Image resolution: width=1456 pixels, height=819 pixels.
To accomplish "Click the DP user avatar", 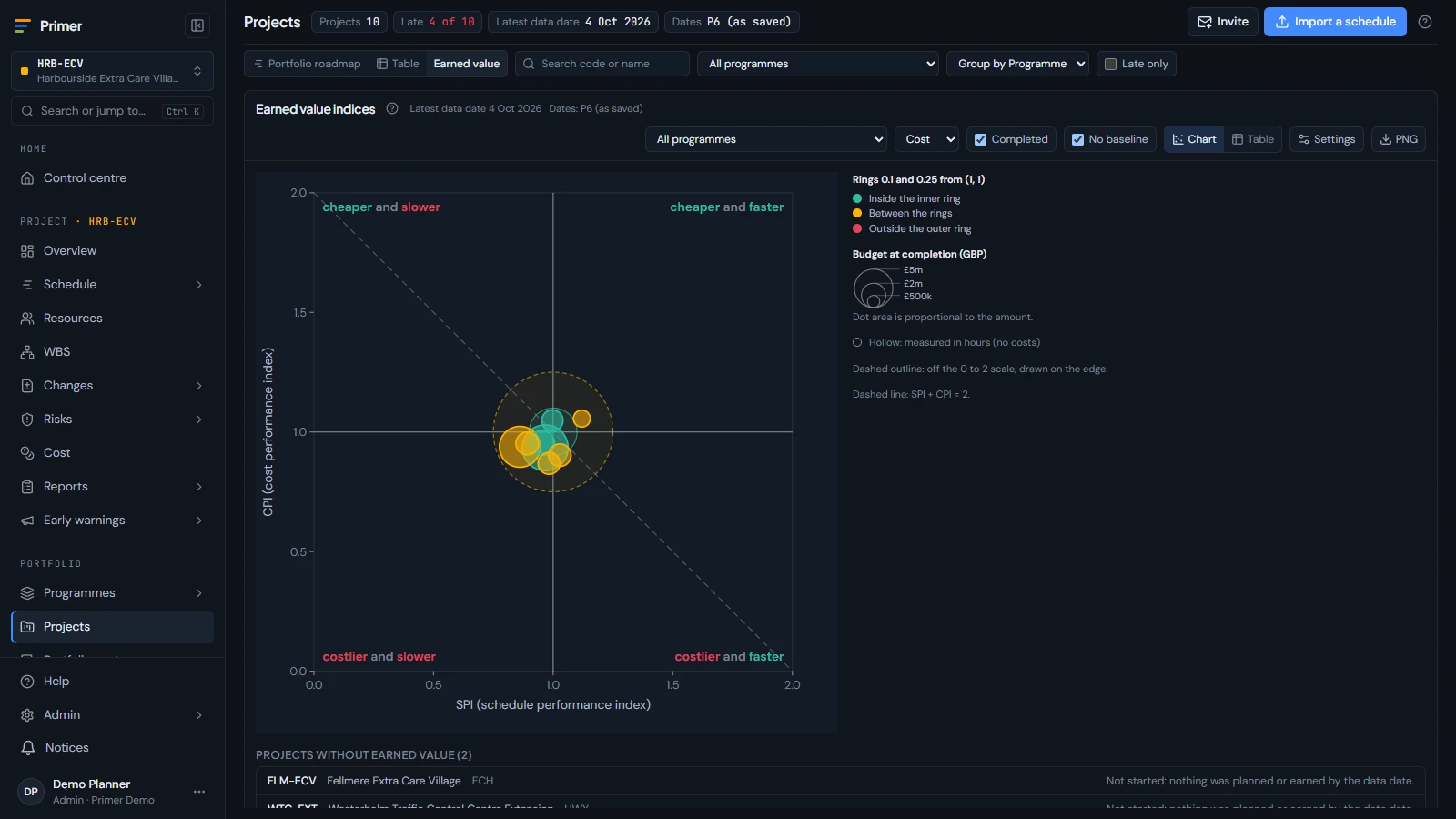I will (x=31, y=792).
